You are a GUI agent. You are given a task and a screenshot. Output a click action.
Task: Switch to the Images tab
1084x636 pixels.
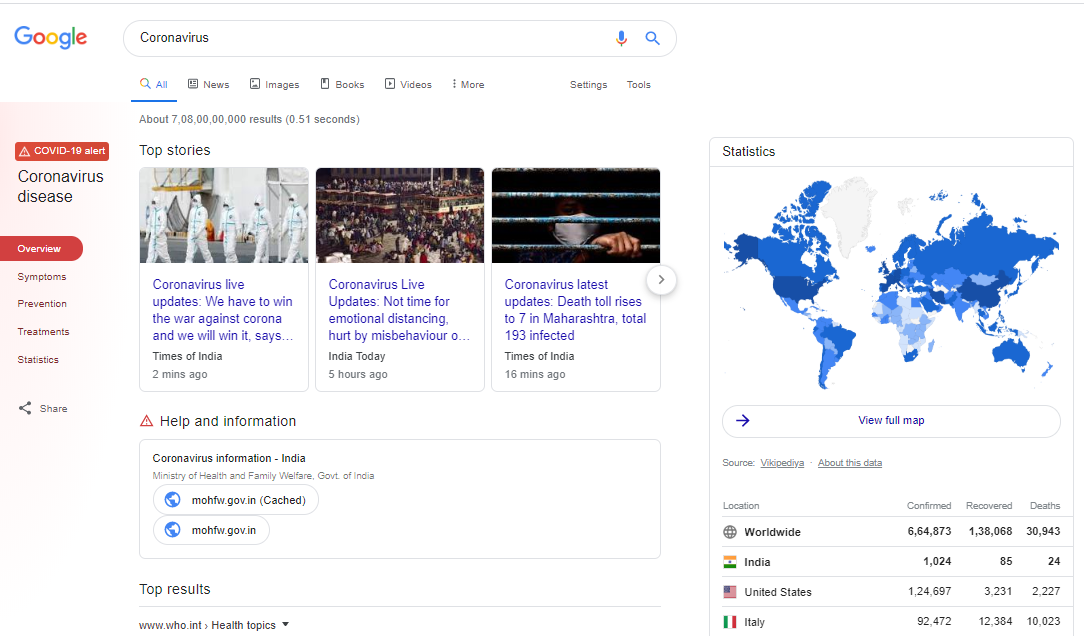(274, 85)
